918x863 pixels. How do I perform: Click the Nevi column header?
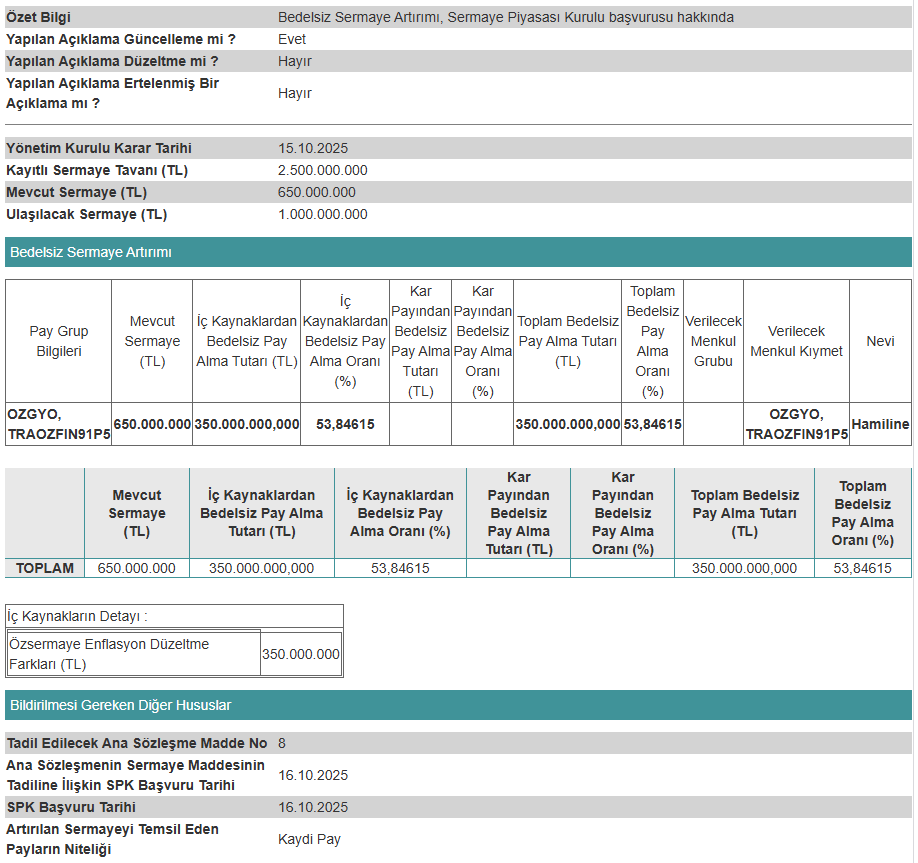pos(880,341)
